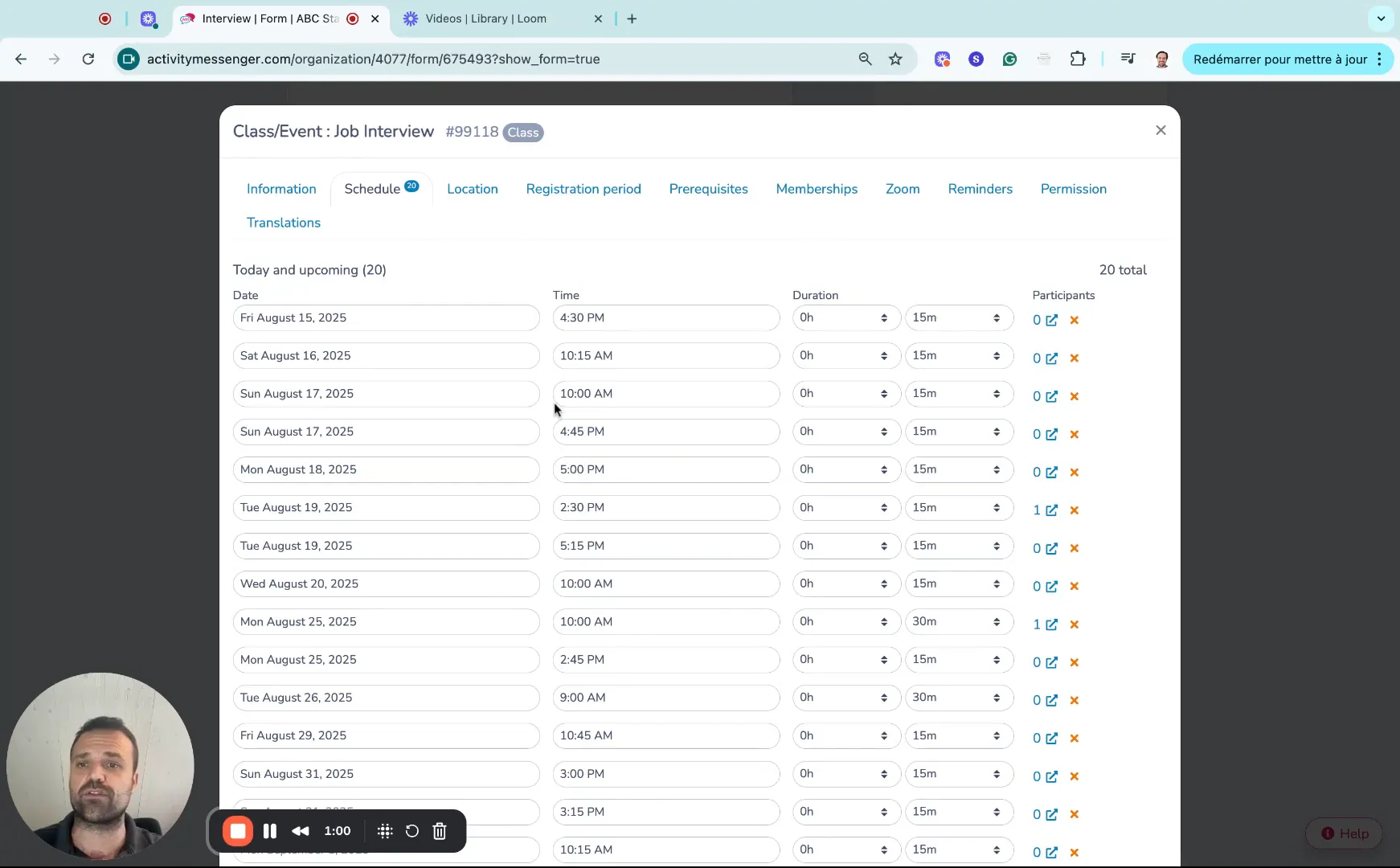
Task: Stop the Loom recording
Action: (238, 831)
